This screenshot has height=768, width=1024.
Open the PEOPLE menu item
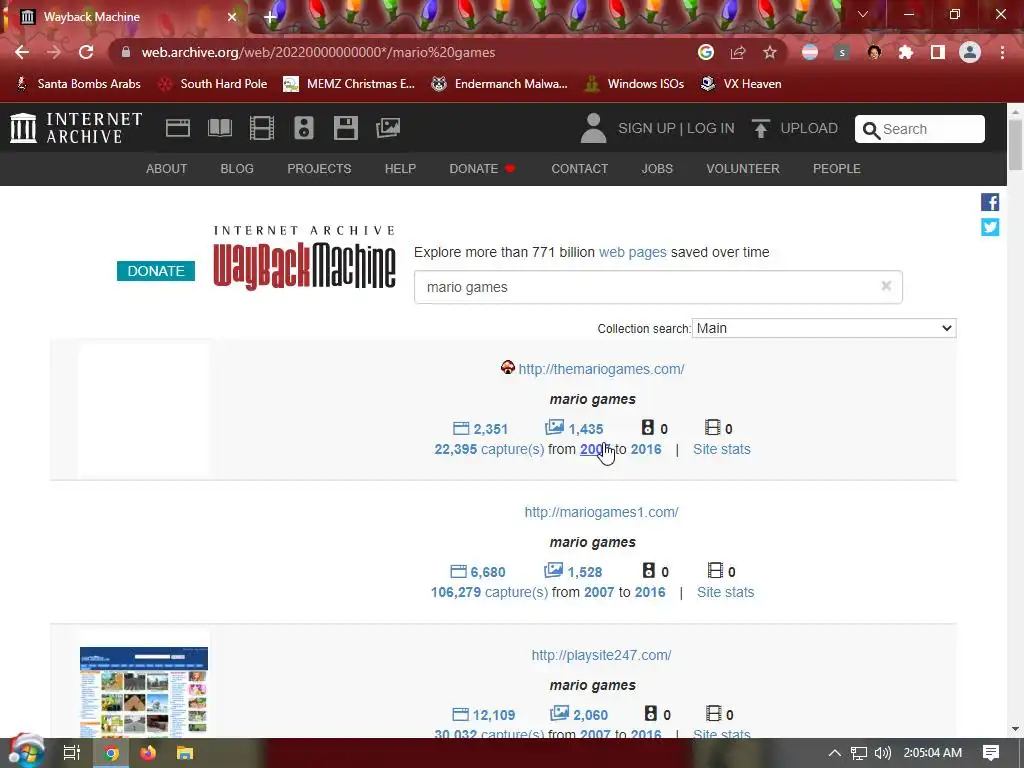(837, 168)
